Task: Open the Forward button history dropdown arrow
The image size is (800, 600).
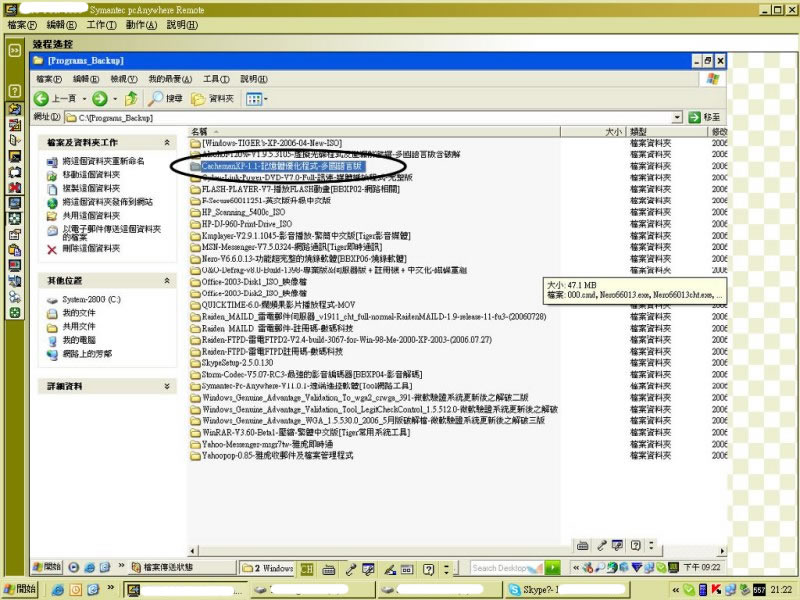Action: 115,99
